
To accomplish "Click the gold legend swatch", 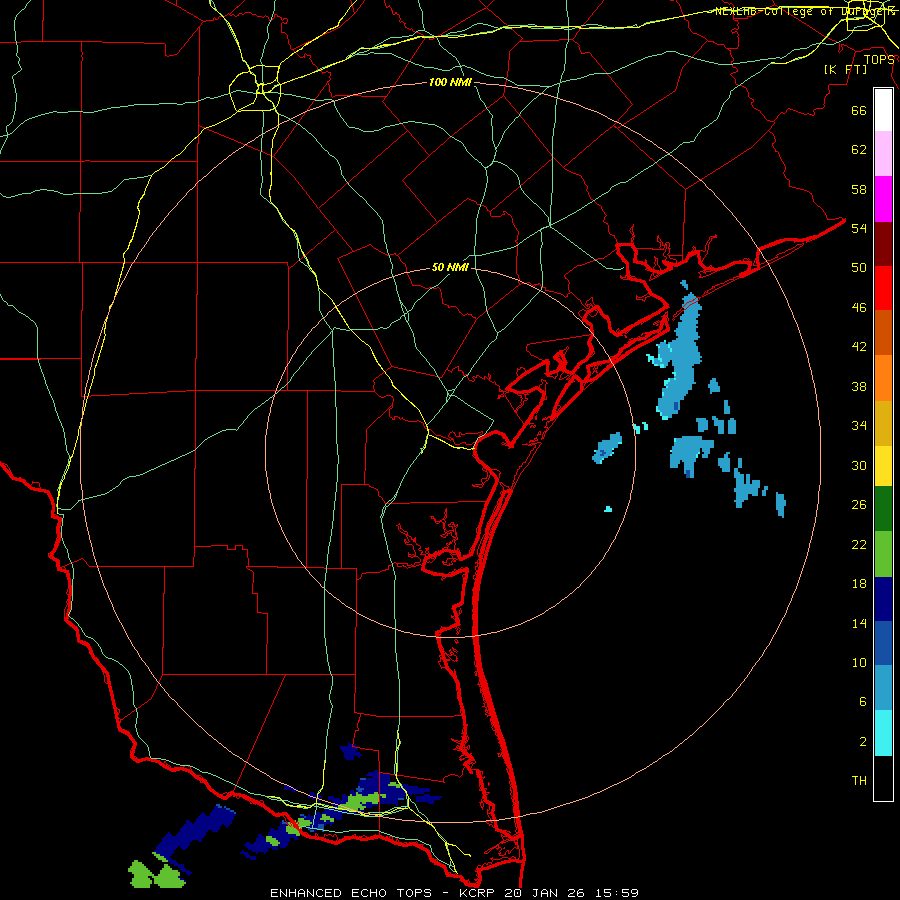I will [x=883, y=422].
